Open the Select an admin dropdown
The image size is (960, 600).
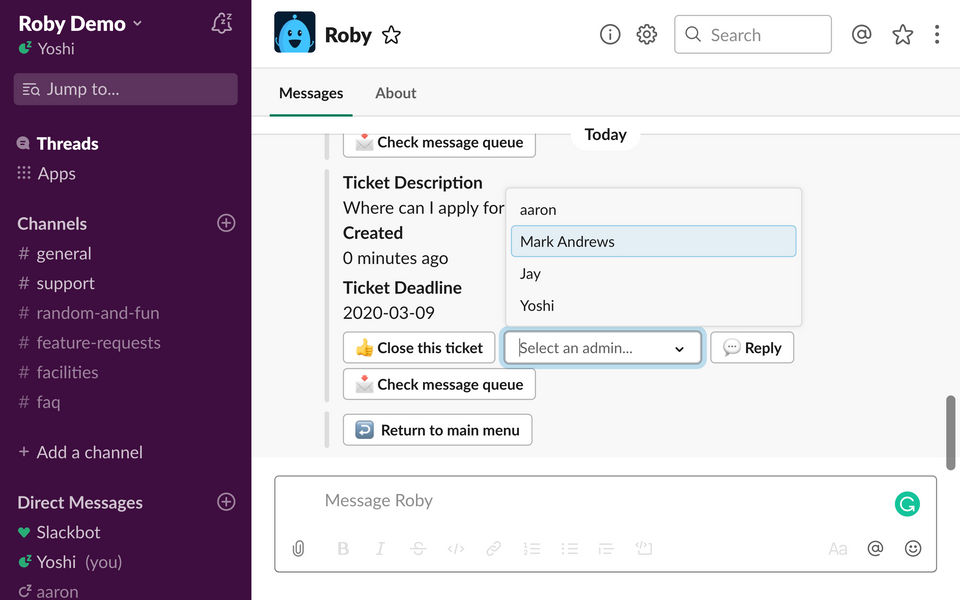[602, 348]
